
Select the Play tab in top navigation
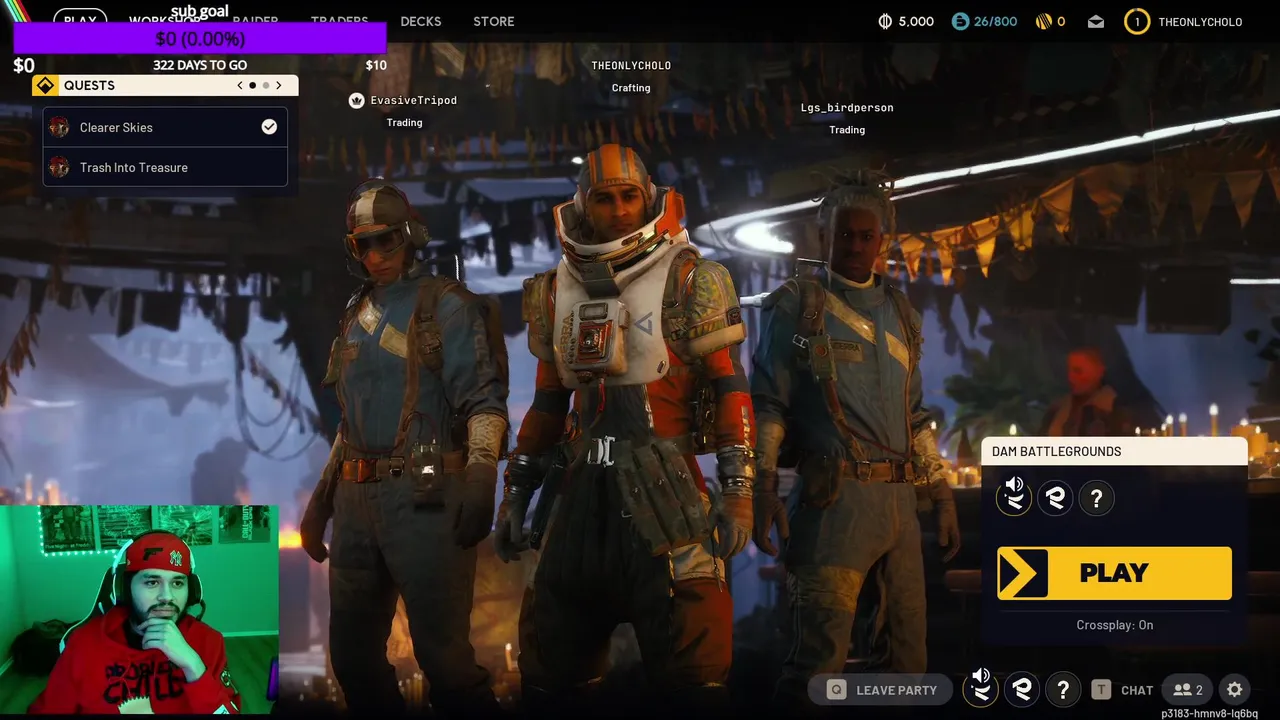(x=80, y=21)
